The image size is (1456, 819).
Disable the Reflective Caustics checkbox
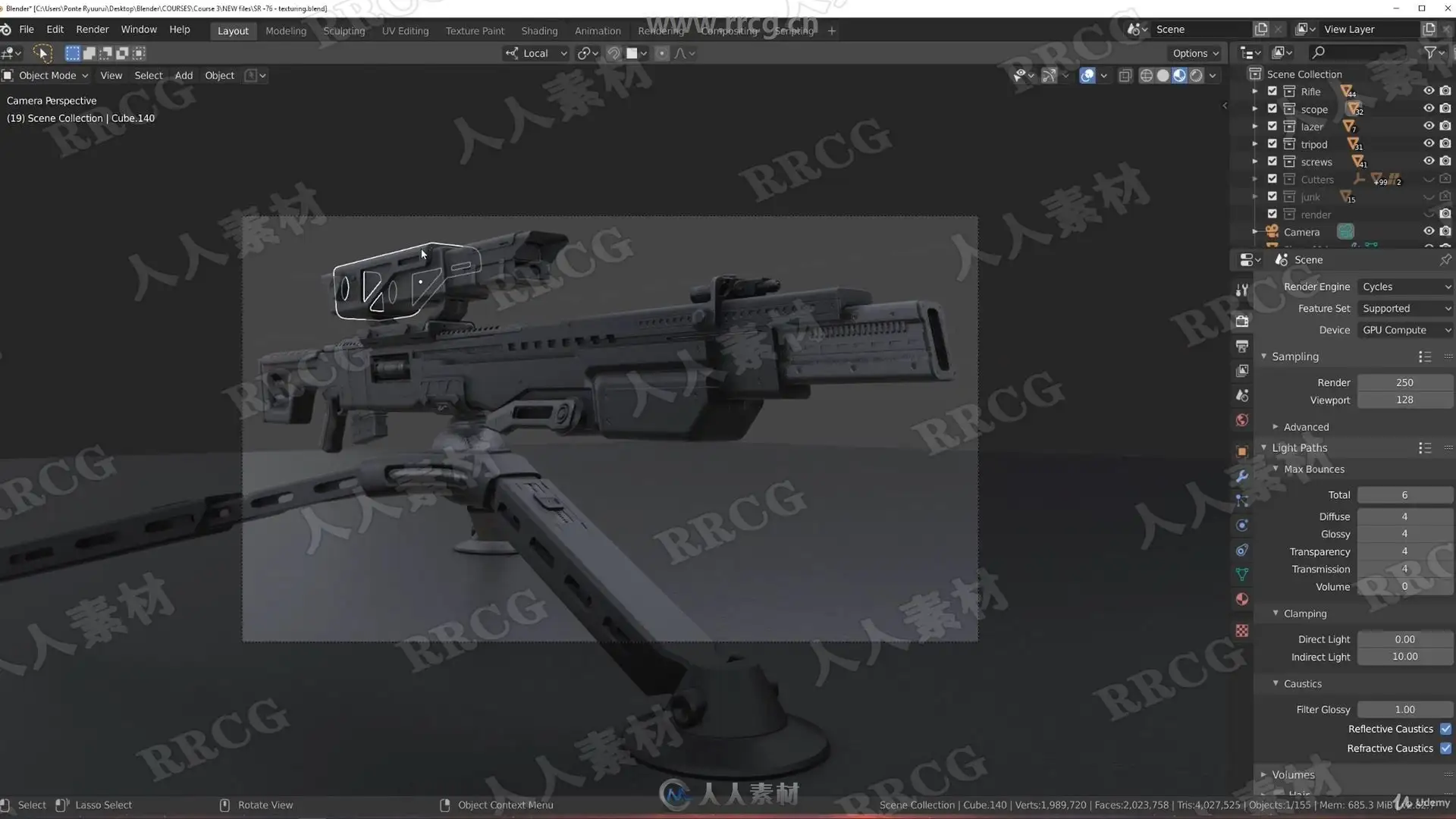tap(1445, 729)
